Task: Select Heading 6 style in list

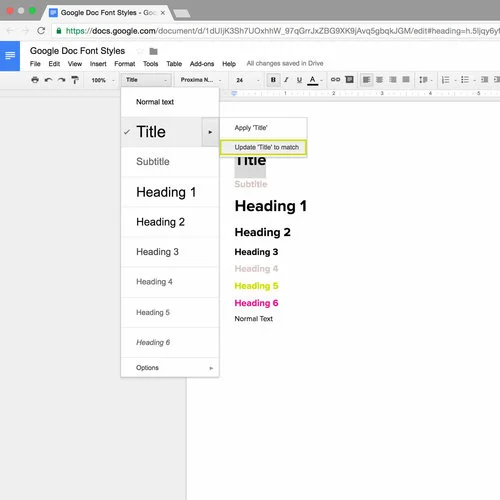Action: click(x=170, y=342)
